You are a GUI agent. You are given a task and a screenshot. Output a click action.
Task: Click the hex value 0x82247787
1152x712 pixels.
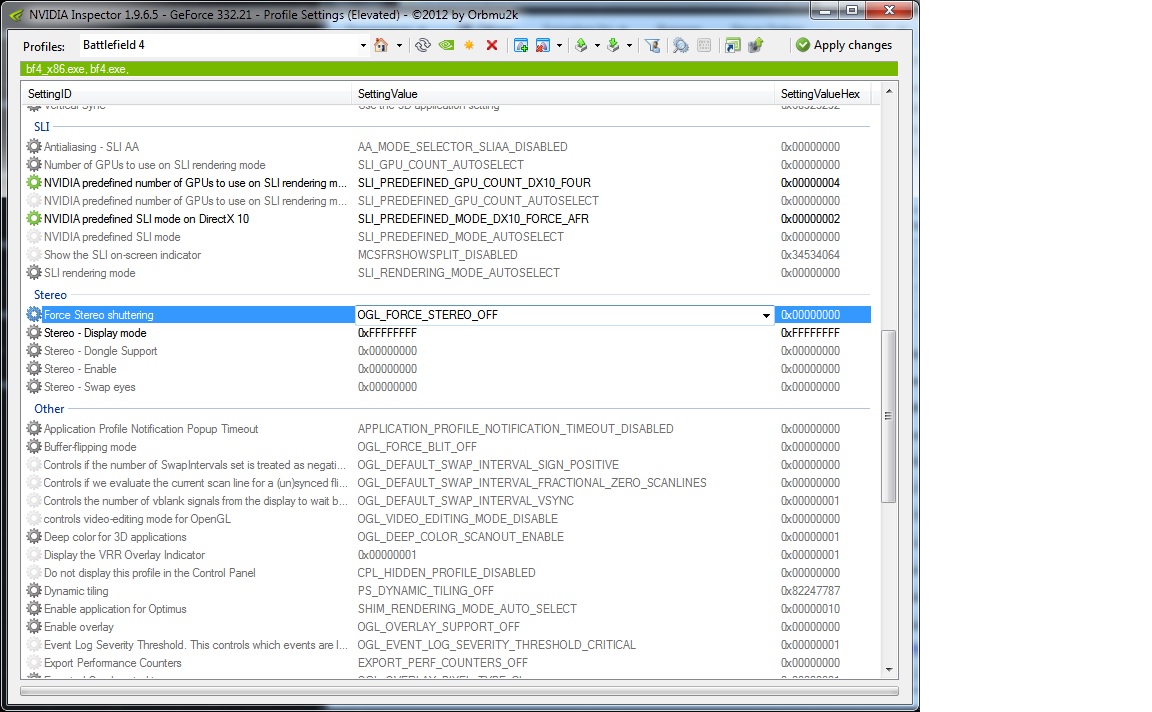810,591
